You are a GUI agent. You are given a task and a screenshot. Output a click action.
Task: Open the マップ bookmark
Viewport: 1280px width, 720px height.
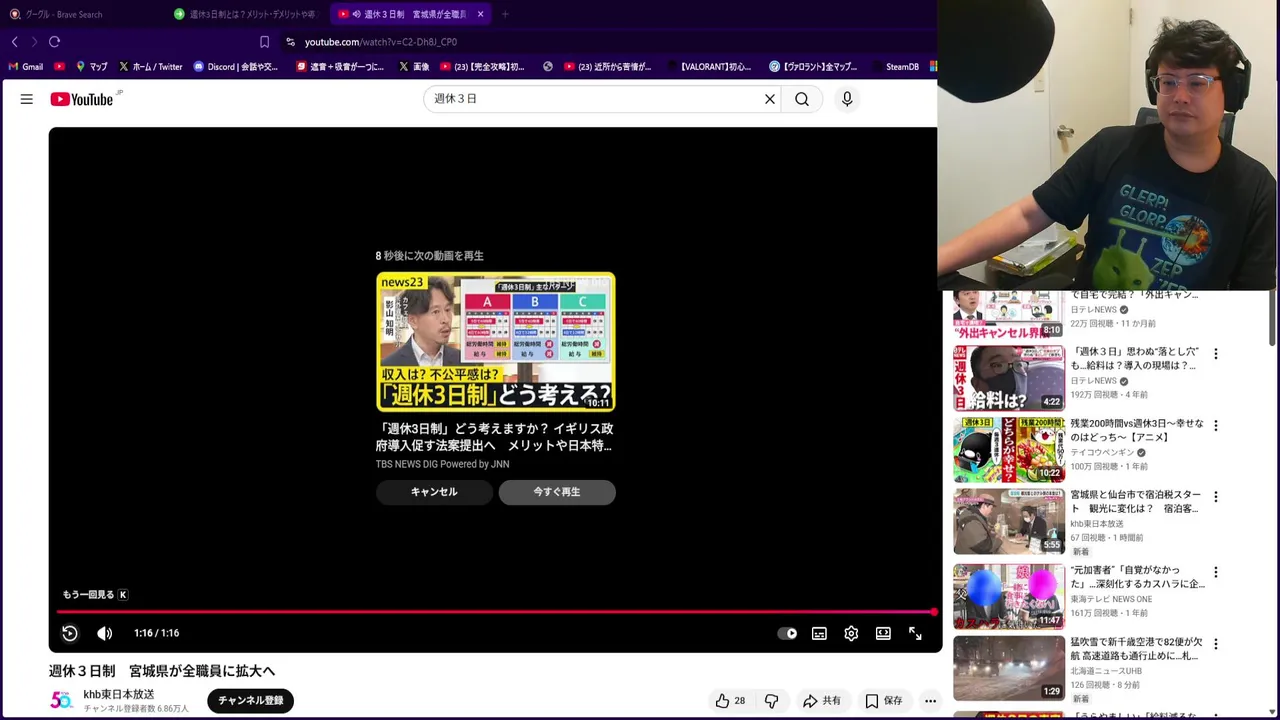(x=91, y=67)
